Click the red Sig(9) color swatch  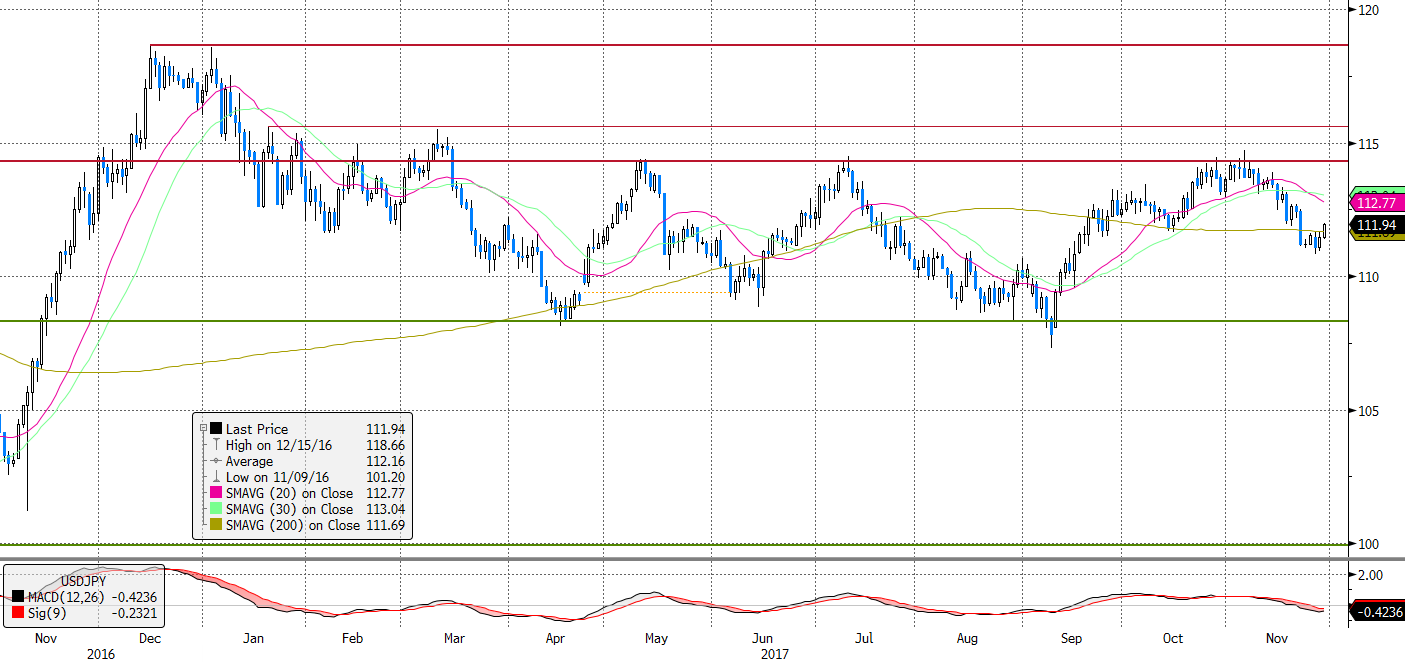click(18, 613)
